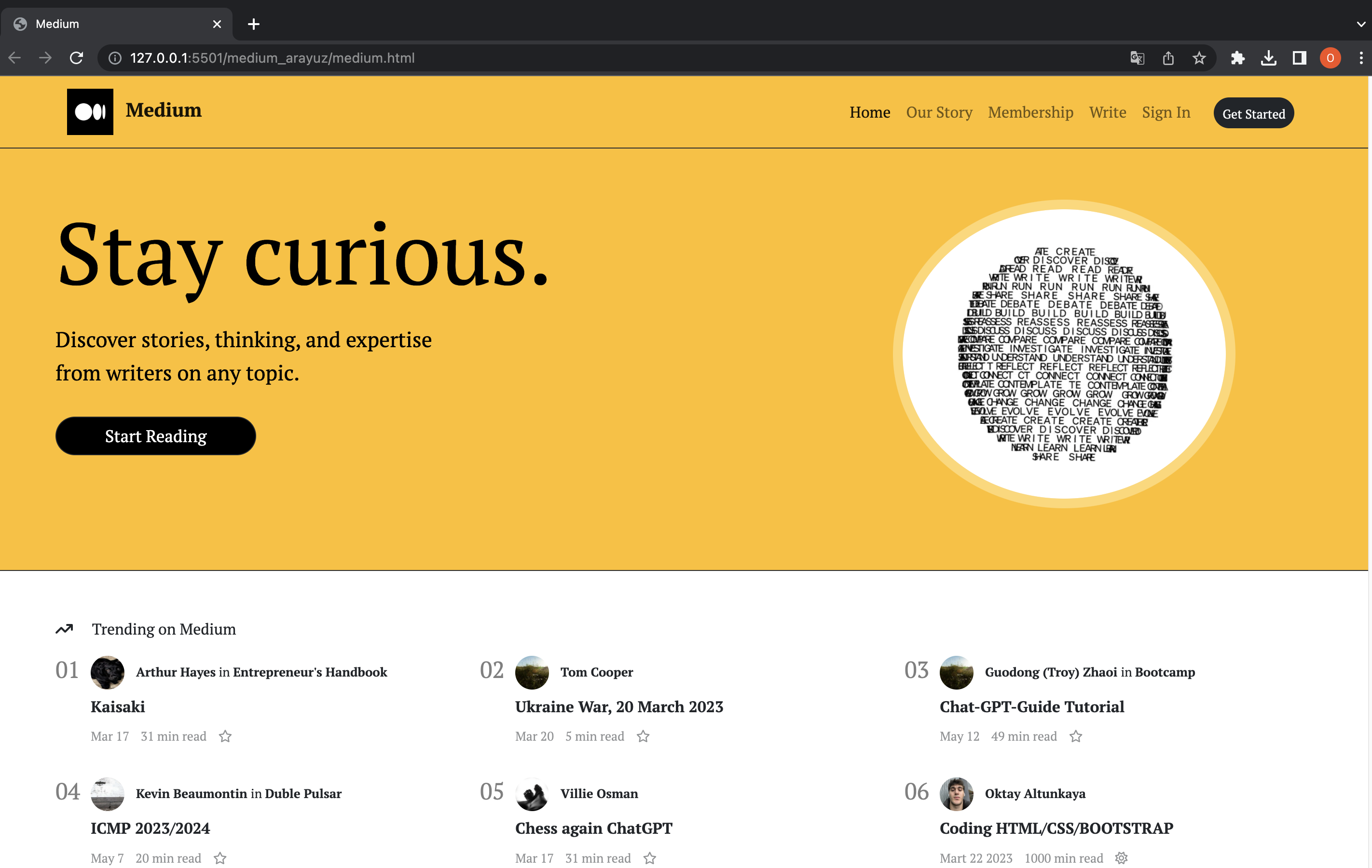
Task: Toggle the save star on Ukraine War article
Action: (x=643, y=736)
